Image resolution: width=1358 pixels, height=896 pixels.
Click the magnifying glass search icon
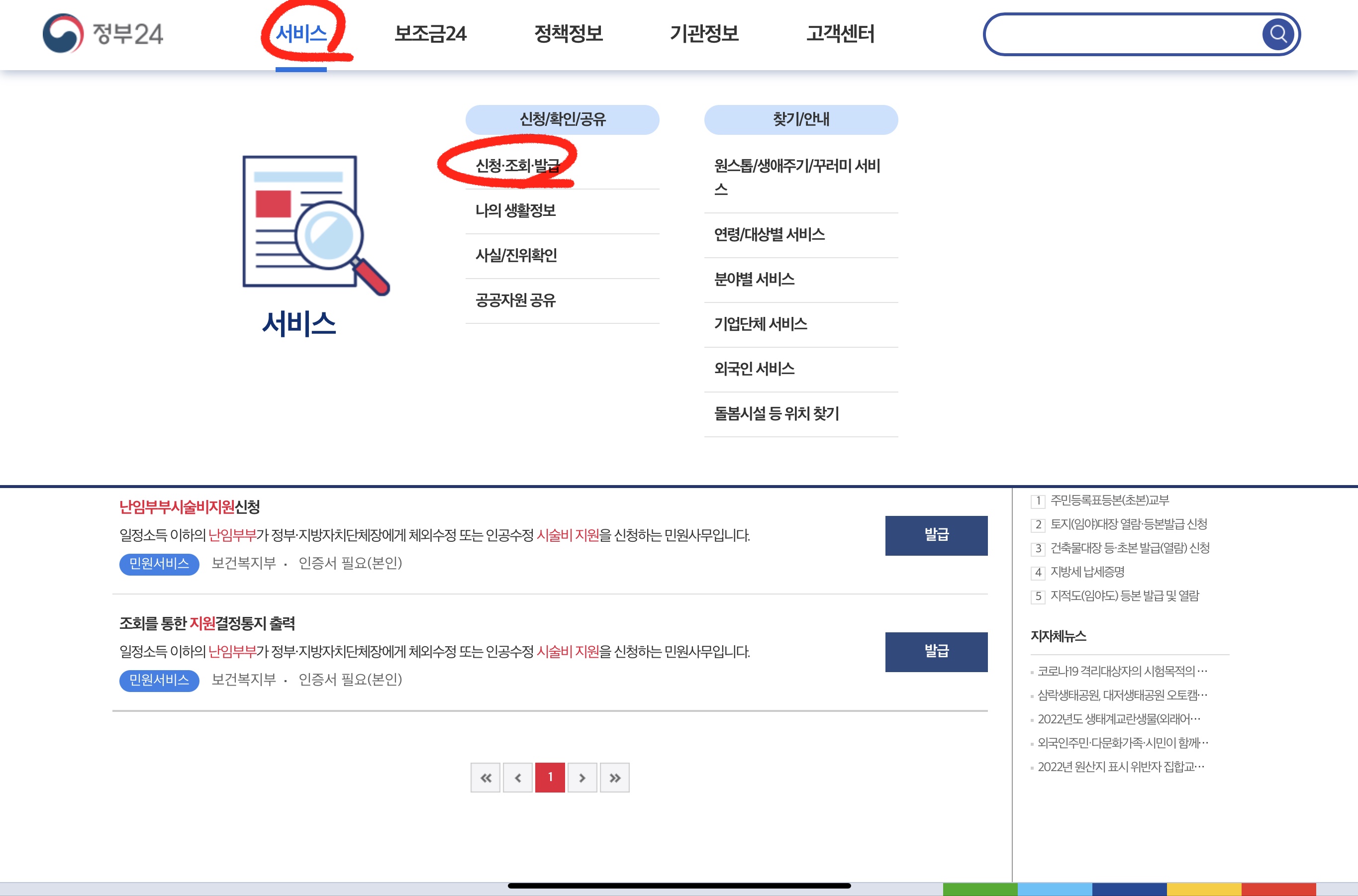(1278, 34)
